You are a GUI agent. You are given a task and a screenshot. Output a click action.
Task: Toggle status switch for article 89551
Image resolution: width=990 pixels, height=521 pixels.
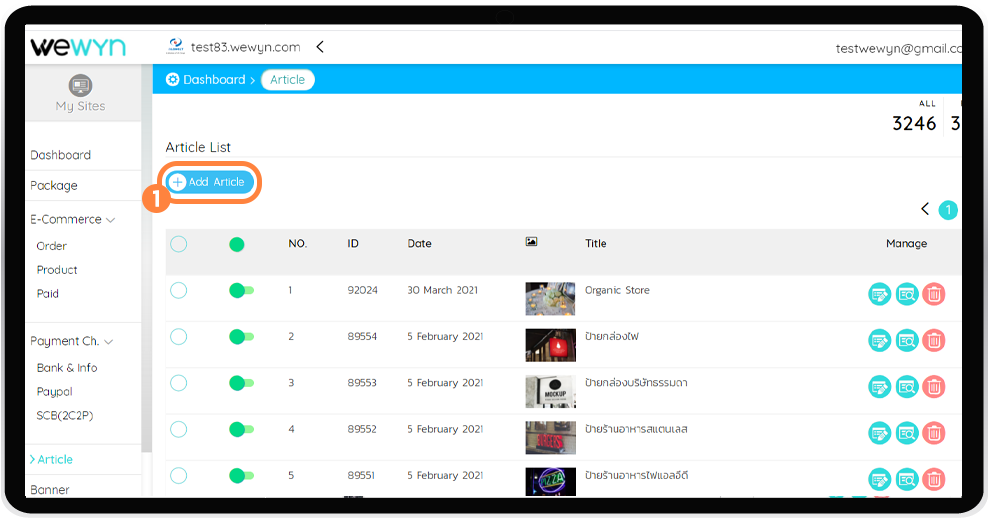coord(241,476)
